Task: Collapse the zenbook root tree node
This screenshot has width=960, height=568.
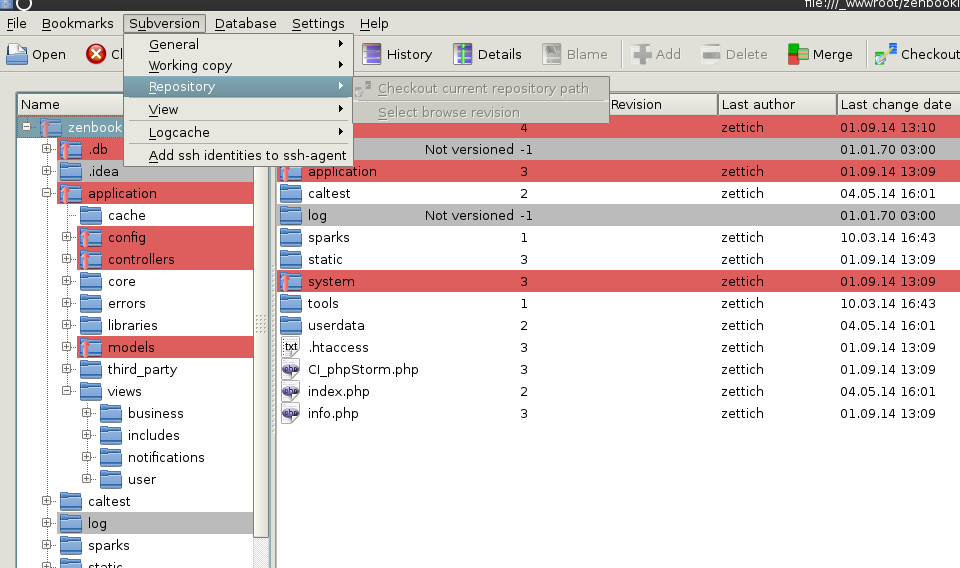Action: tap(26, 127)
